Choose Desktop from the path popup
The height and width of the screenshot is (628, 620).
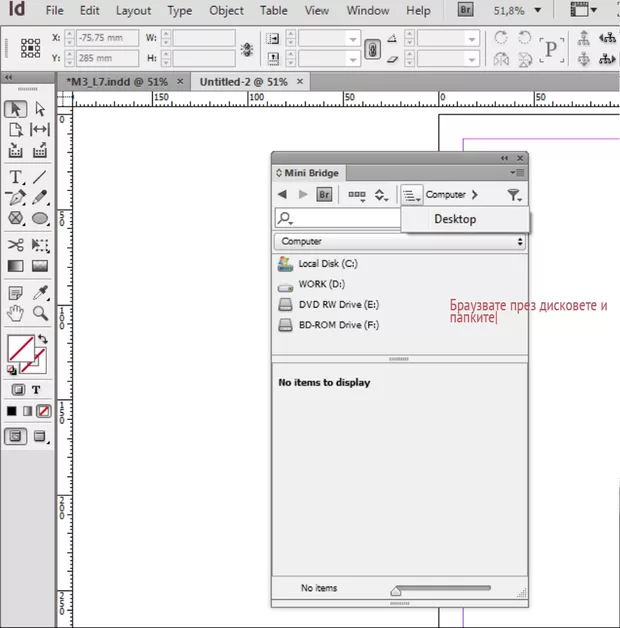(x=455, y=219)
